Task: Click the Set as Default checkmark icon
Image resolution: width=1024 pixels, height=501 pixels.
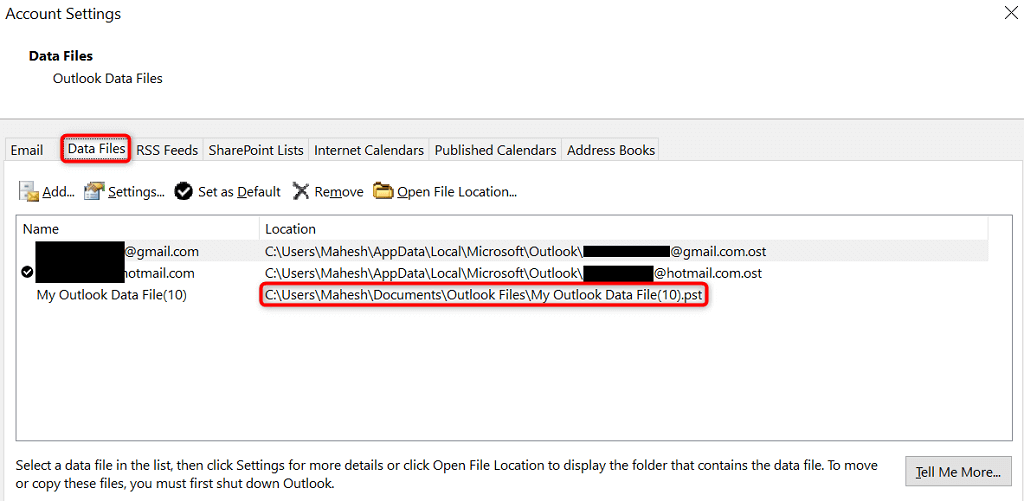Action: pos(184,191)
